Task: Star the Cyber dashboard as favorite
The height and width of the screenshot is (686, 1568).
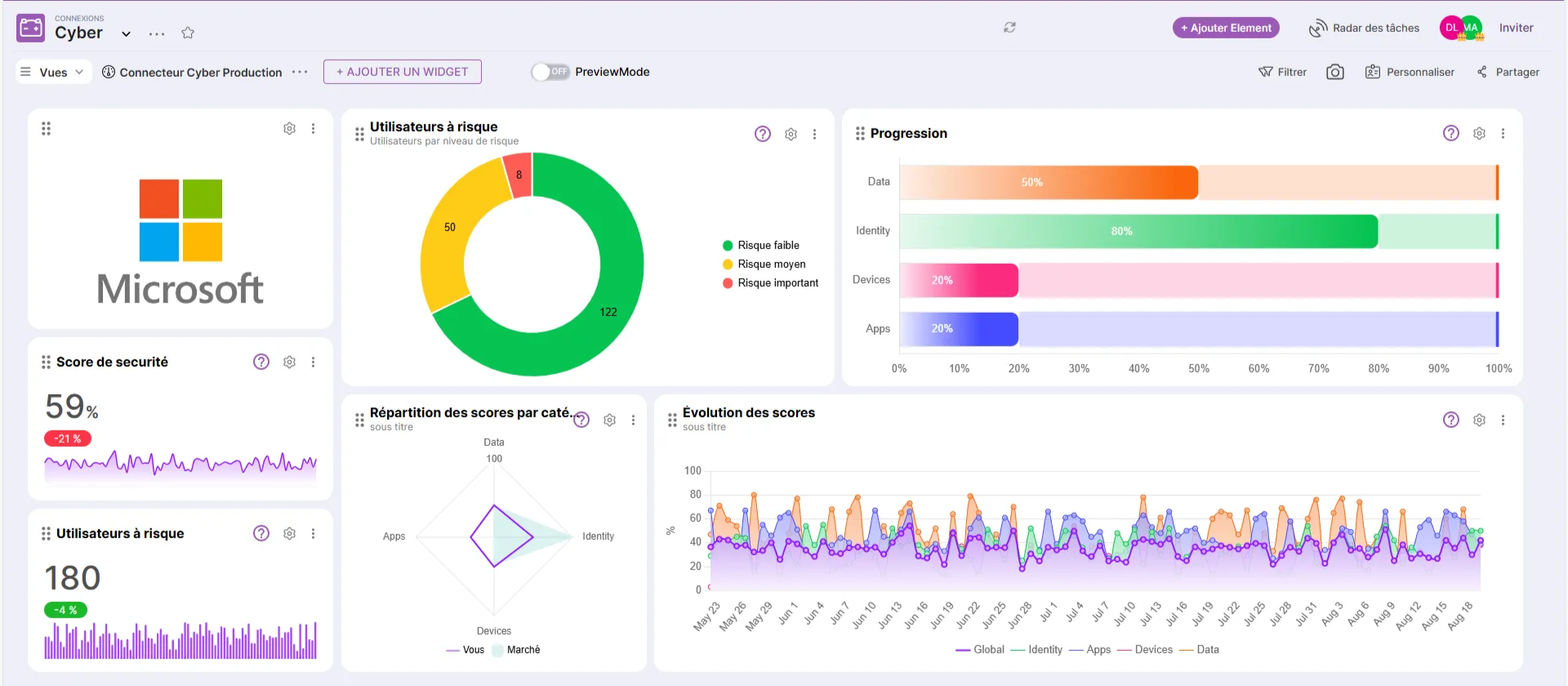Action: point(188,33)
